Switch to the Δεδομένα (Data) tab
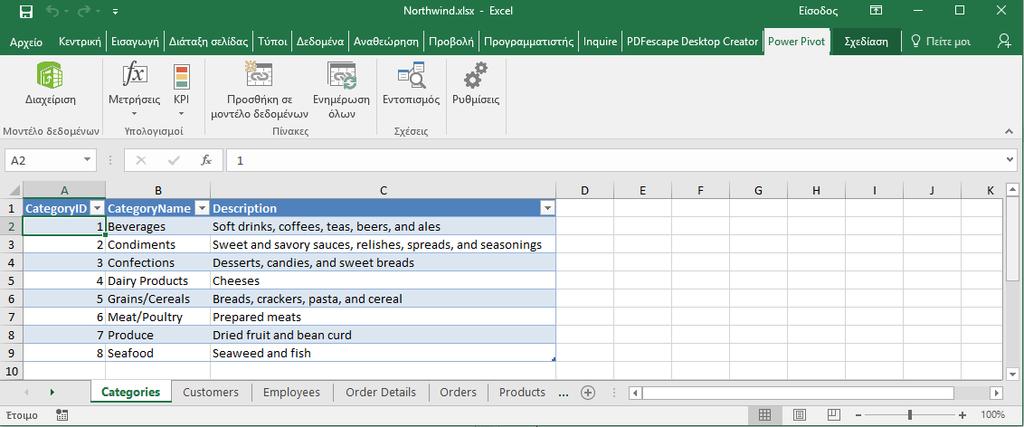This screenshot has height=427, width=1024. point(320,41)
